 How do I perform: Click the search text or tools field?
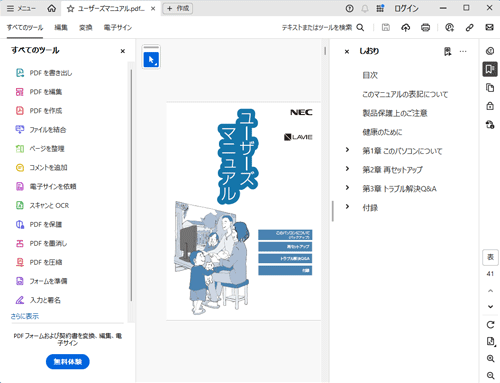pyautogui.click(x=323, y=27)
